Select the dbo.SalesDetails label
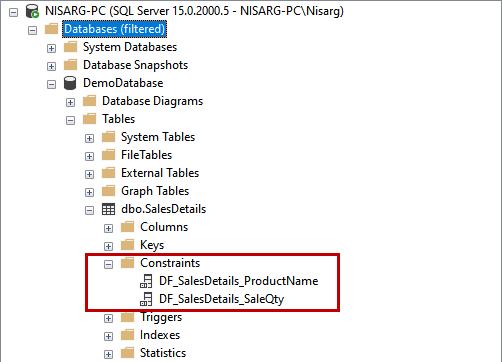 click(164, 209)
